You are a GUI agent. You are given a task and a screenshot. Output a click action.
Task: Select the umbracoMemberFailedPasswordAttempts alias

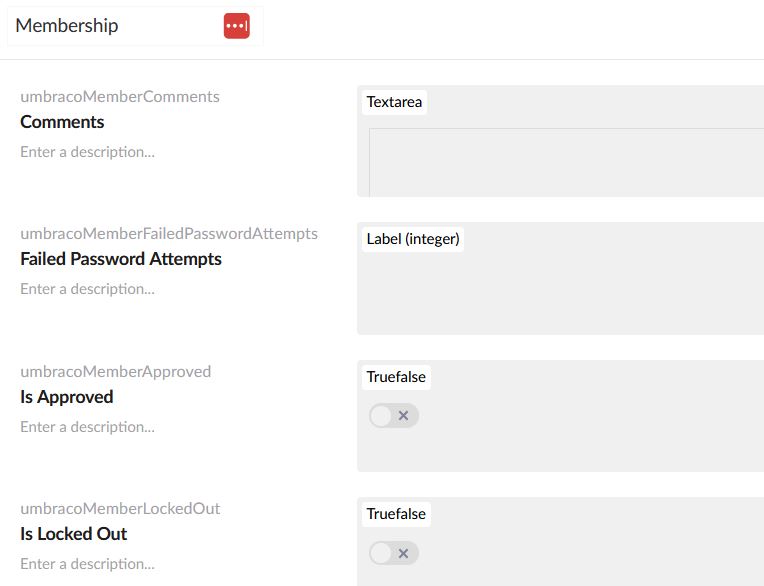point(169,234)
